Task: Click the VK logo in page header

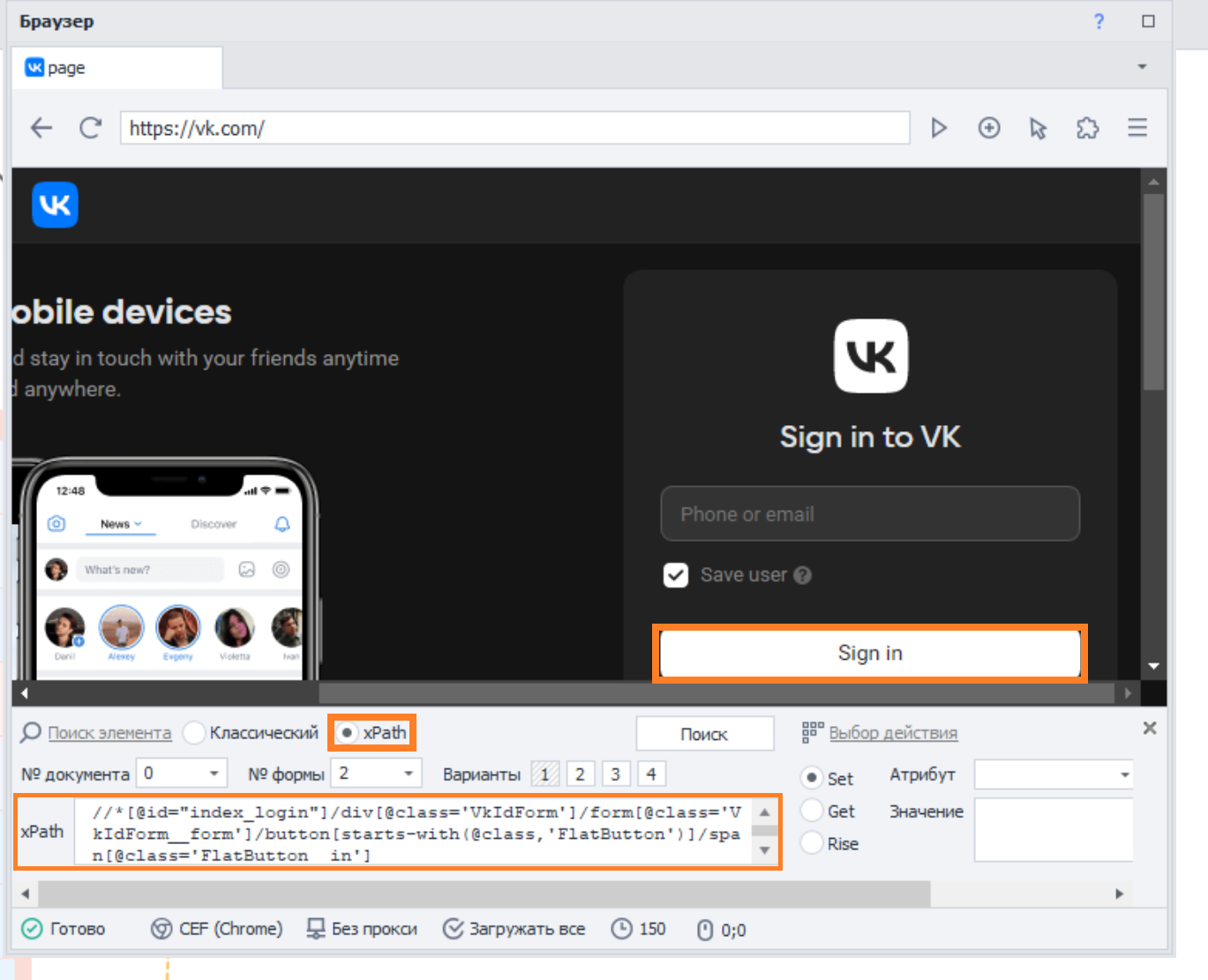Action: (56, 205)
